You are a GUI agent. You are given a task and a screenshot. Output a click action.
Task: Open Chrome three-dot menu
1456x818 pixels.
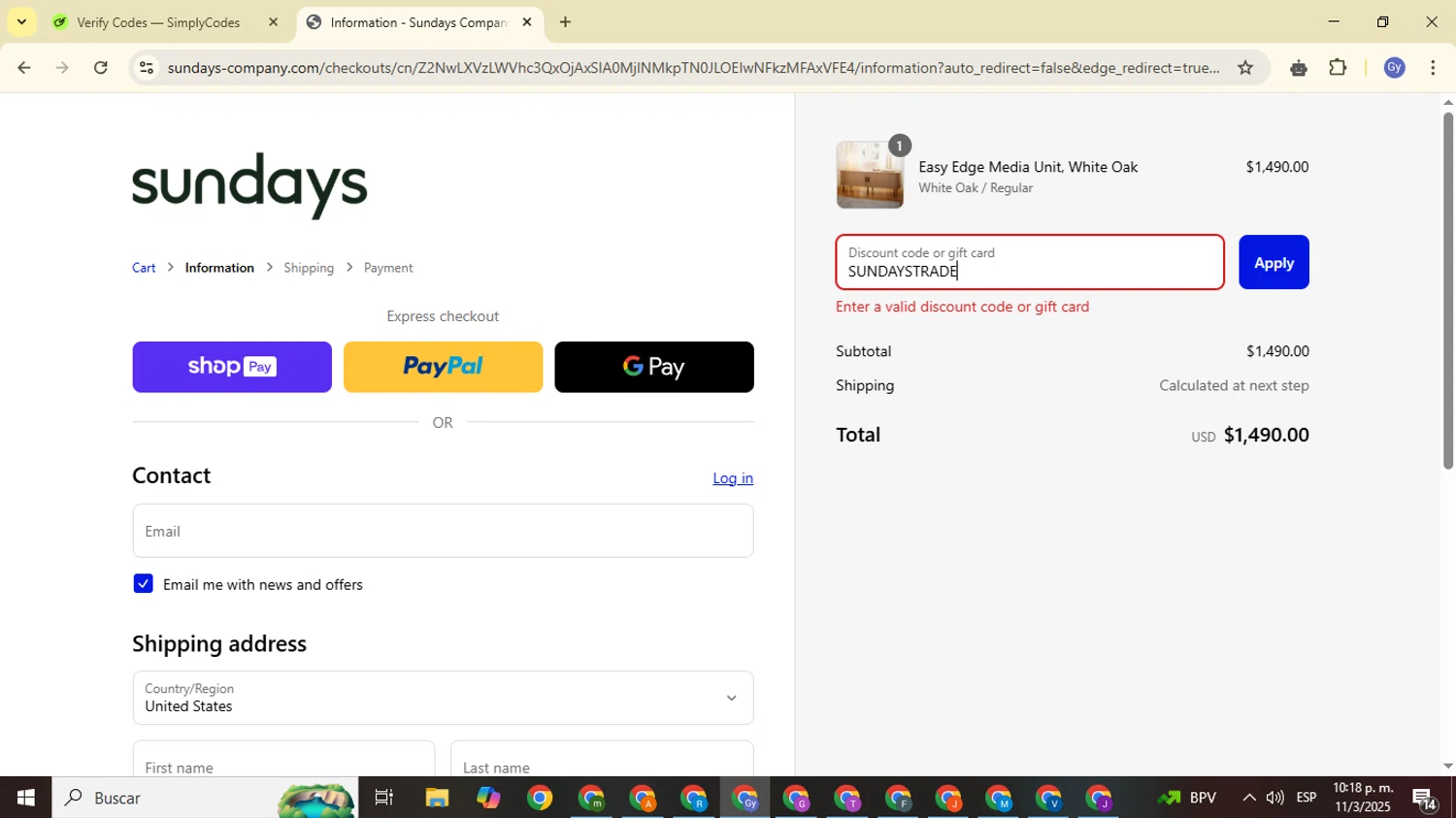tap(1433, 68)
